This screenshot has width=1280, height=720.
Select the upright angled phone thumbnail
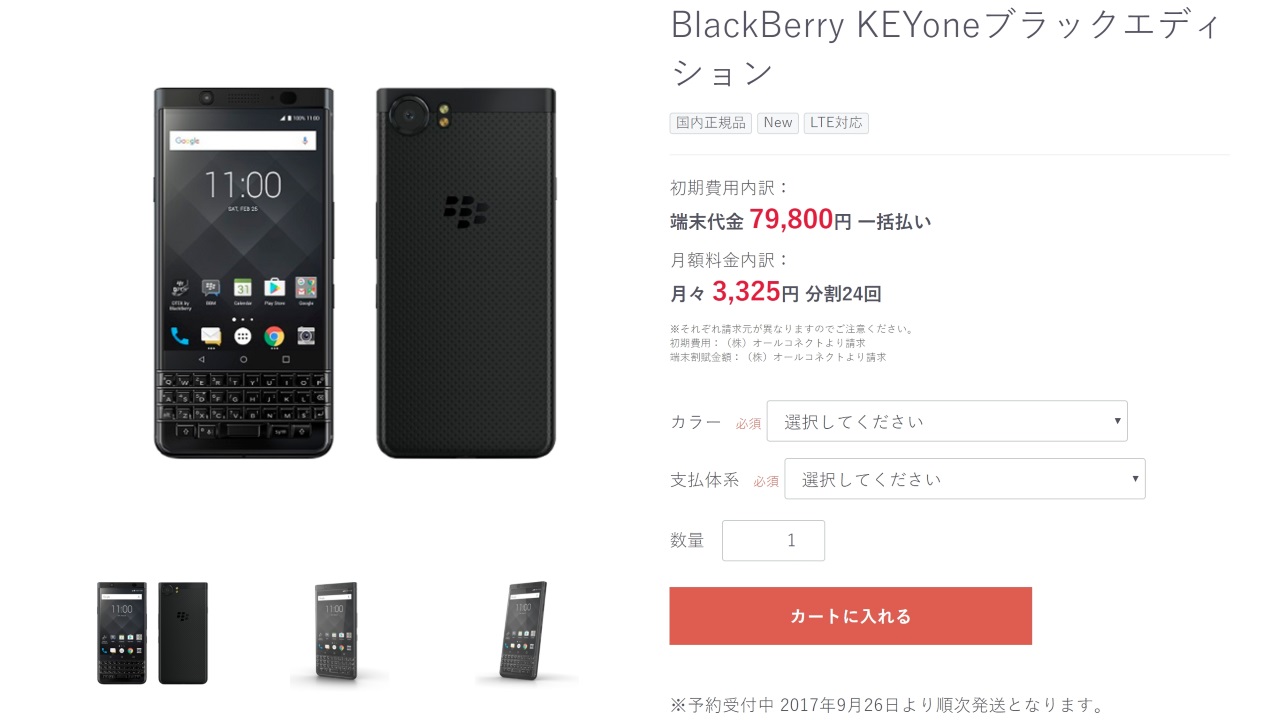339,633
